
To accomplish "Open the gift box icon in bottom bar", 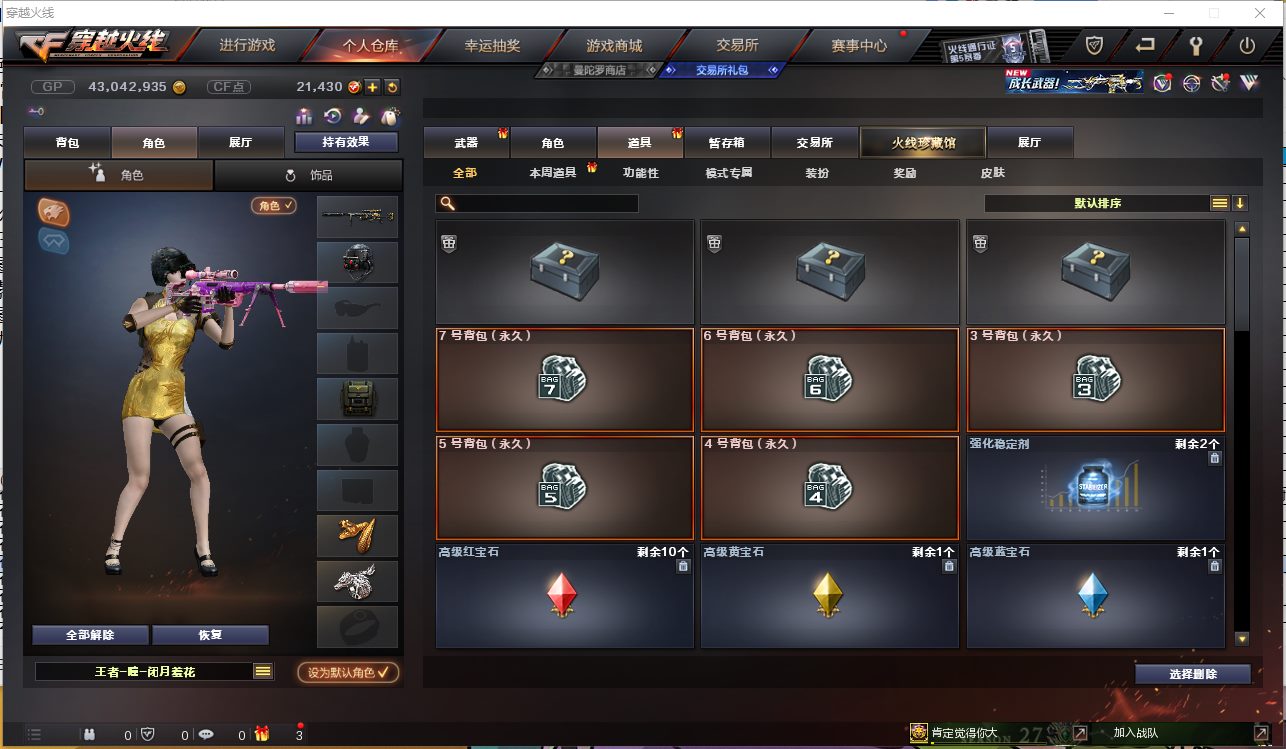I will click(x=262, y=734).
